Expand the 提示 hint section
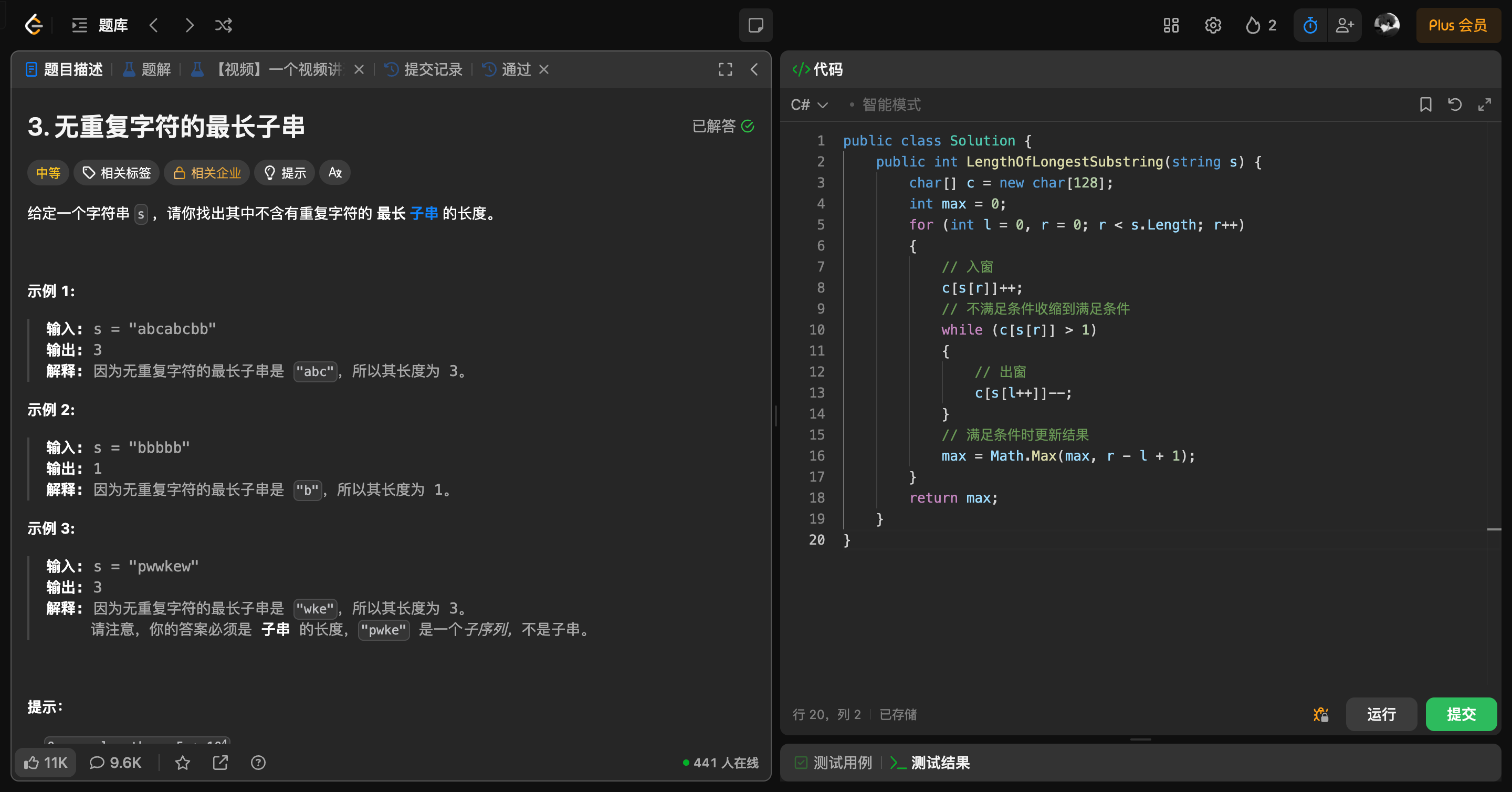 (x=285, y=173)
